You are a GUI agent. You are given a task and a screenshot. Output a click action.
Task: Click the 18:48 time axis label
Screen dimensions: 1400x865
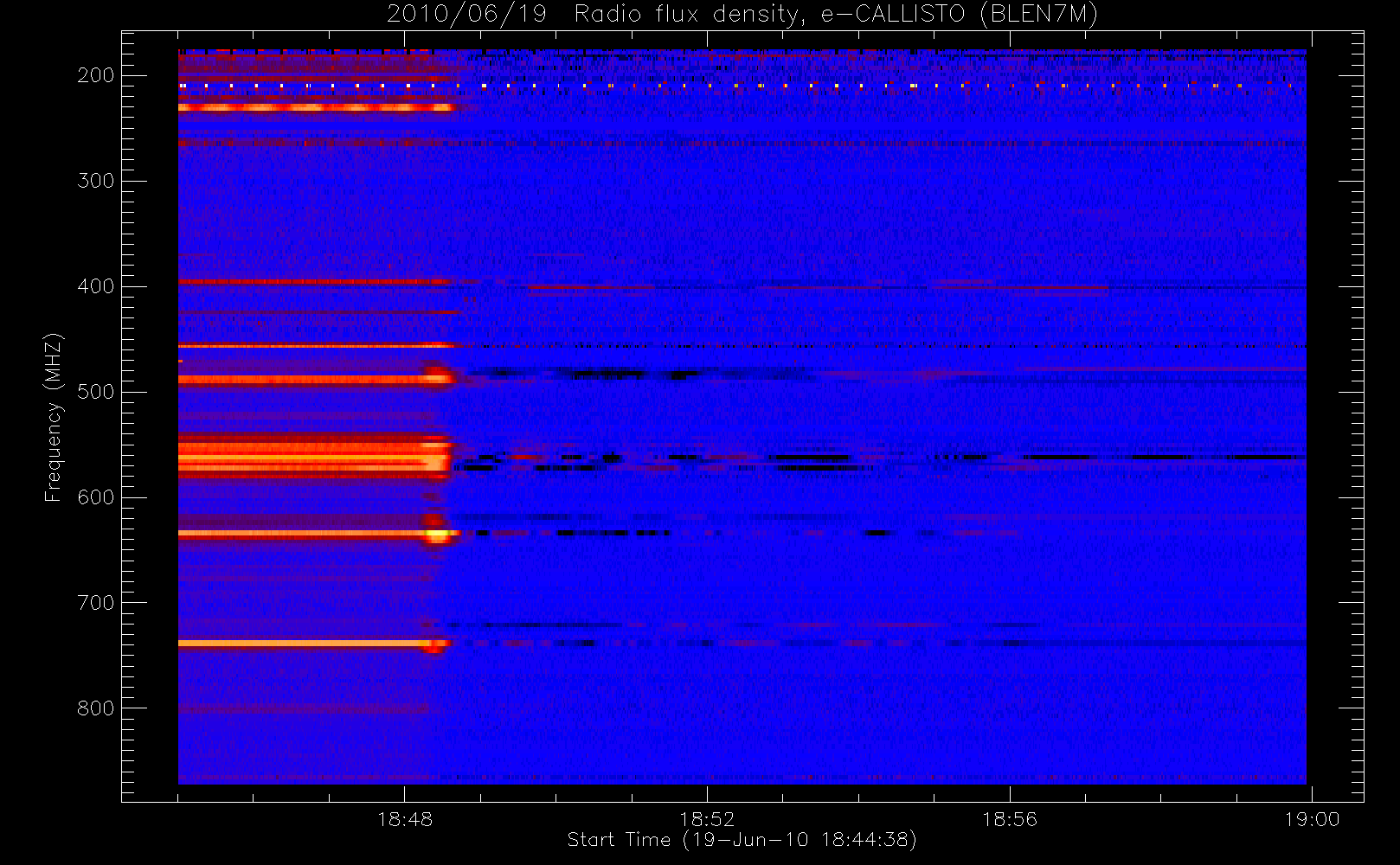405,819
